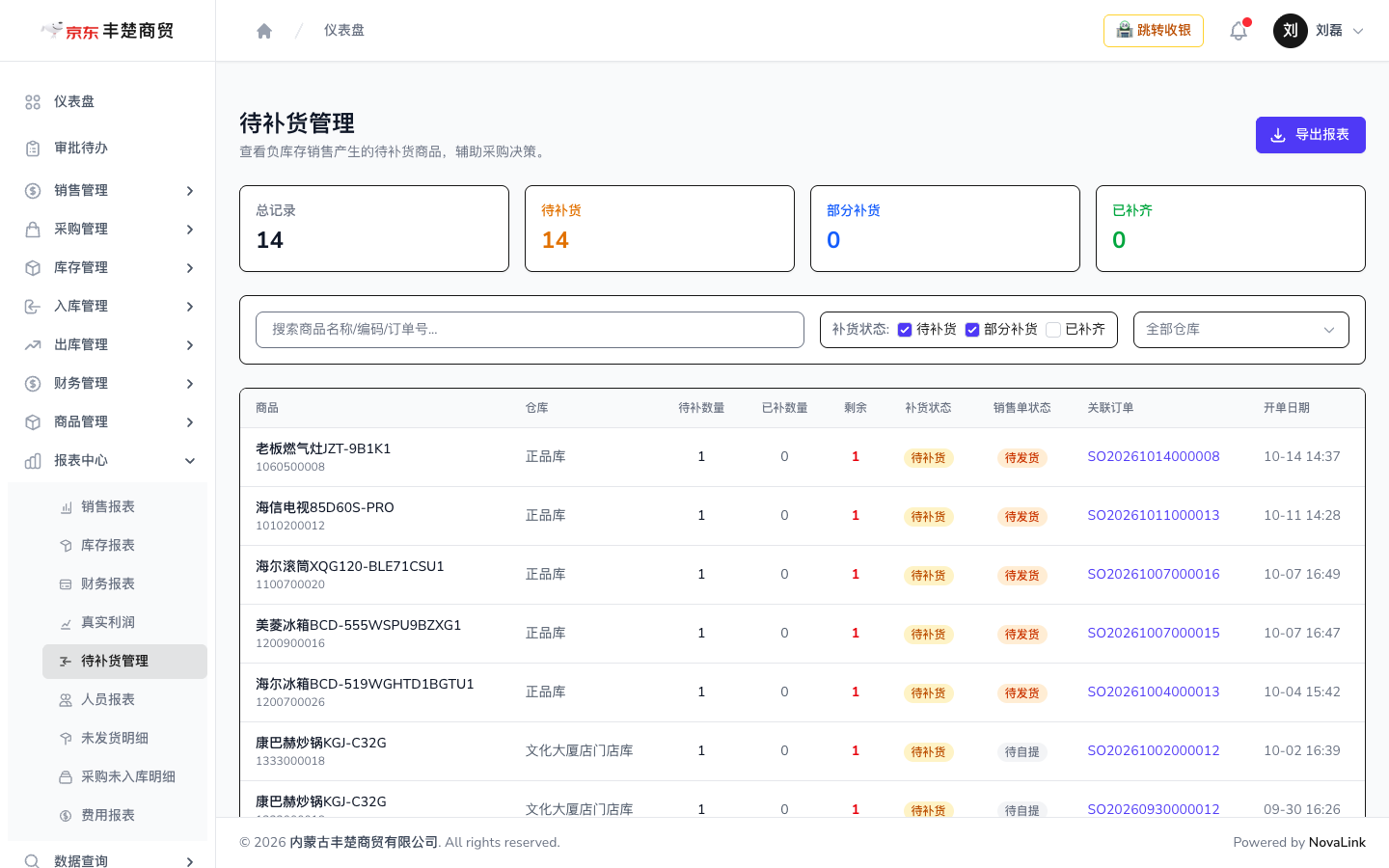1389x868 pixels.
Task: Click the 部分补货 summary card
Action: [945, 229]
